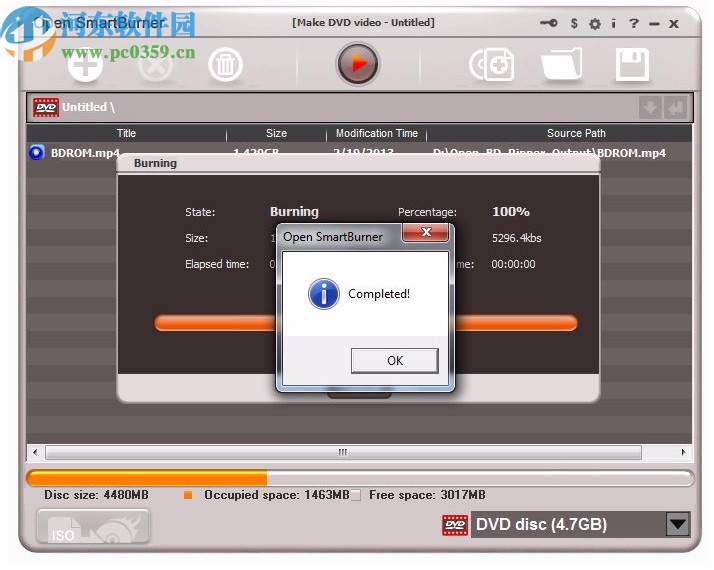Click the orange Occupied space legend square
The width and height of the screenshot is (714, 570).
(x=188, y=495)
